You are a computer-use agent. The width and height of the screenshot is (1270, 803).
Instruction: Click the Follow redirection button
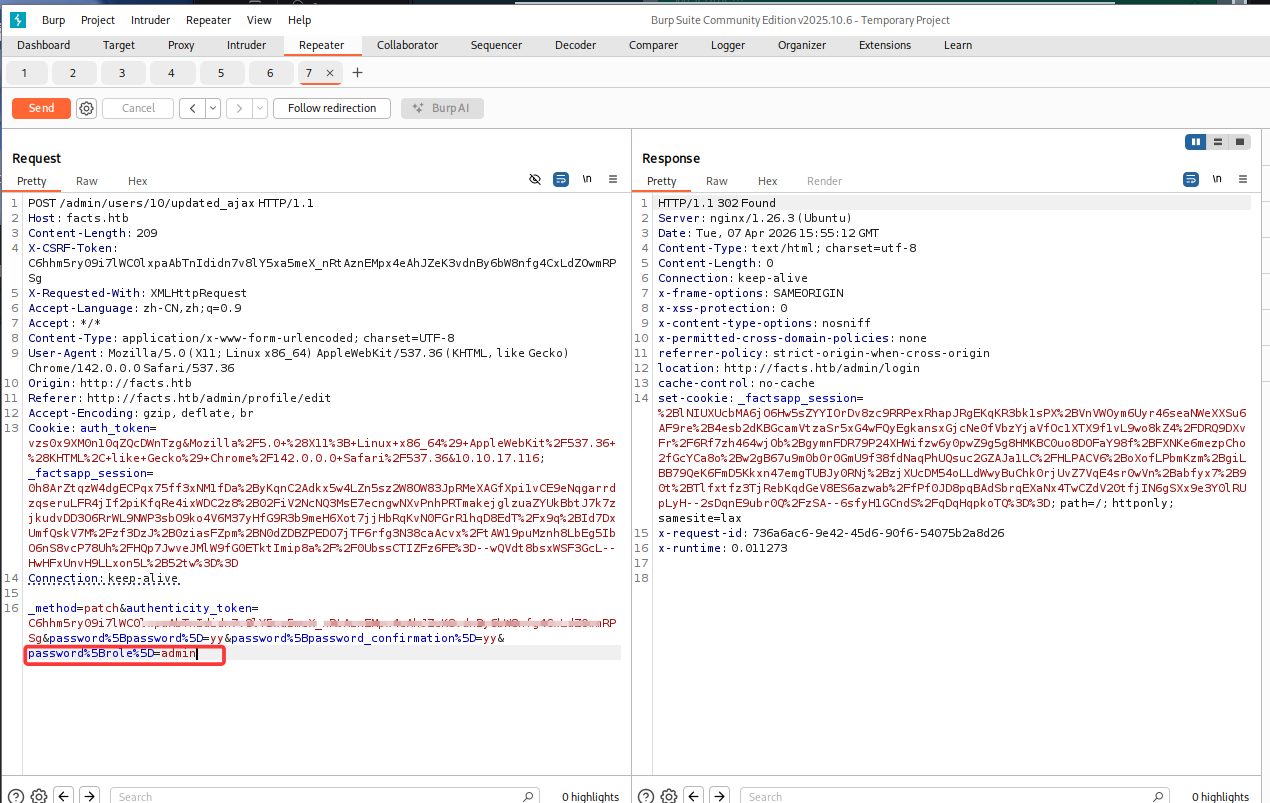tap(332, 108)
